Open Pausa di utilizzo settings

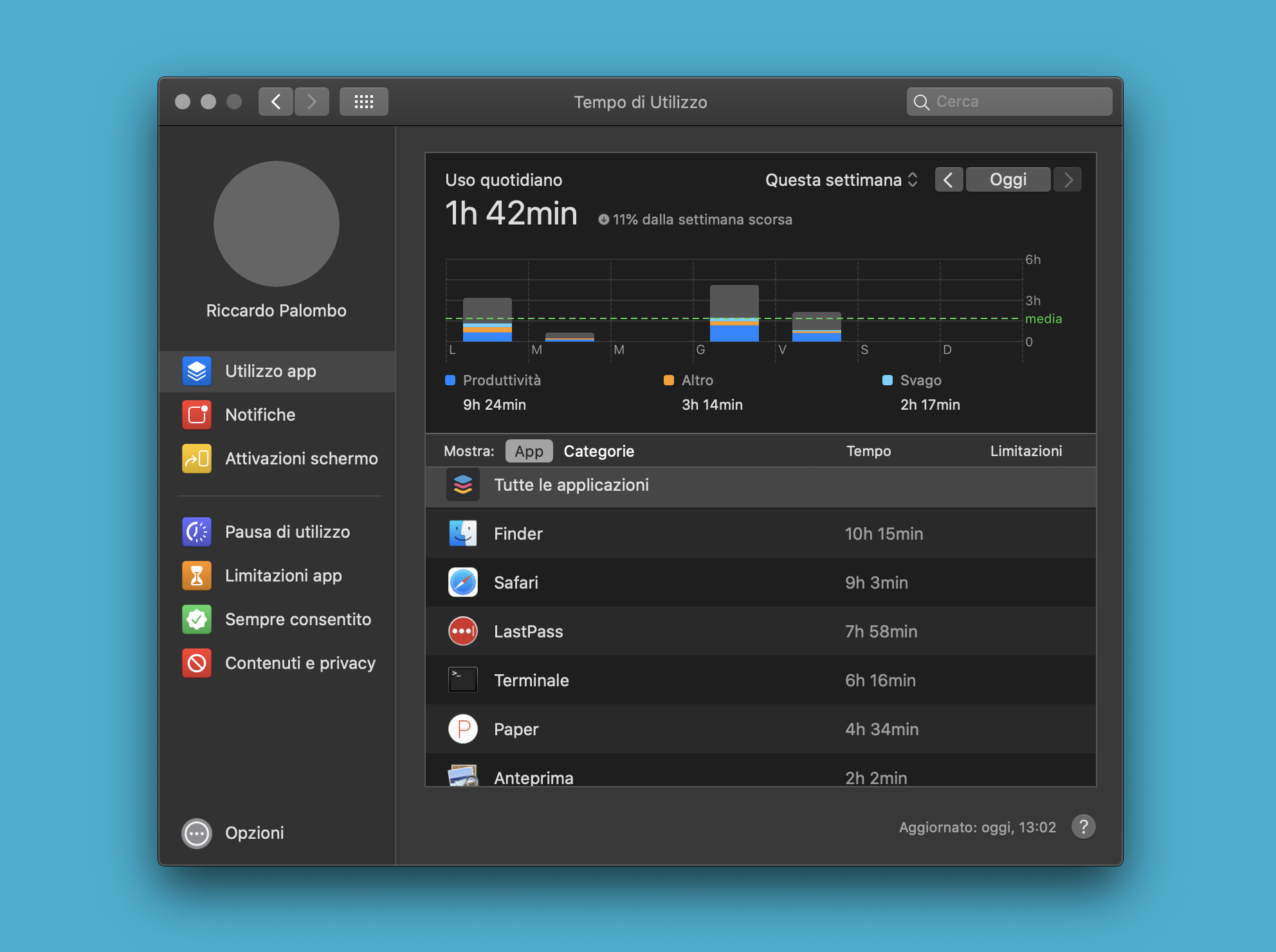287,532
